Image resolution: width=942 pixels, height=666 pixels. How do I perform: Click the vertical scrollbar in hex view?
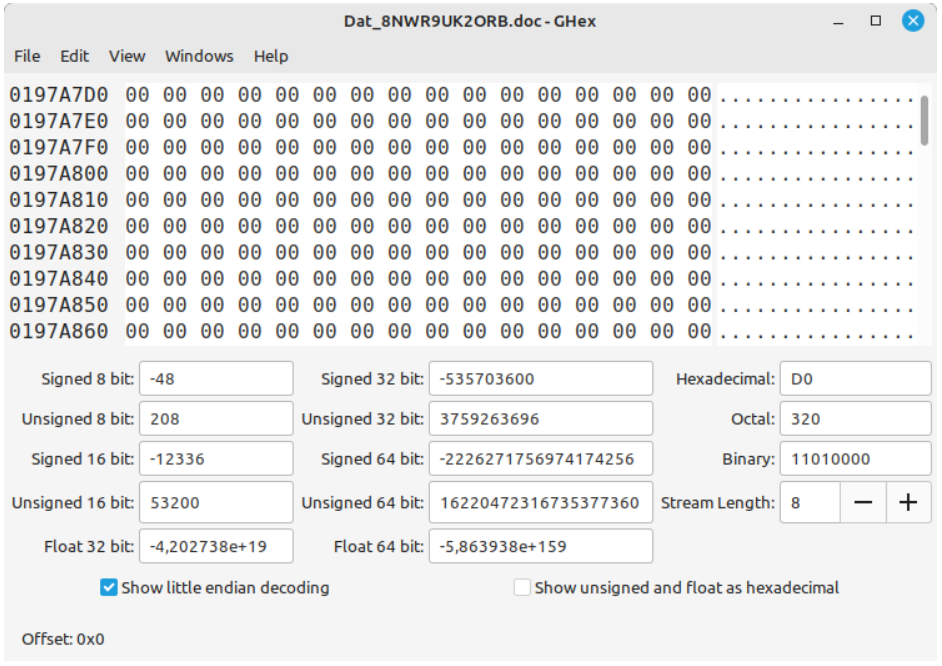click(925, 120)
